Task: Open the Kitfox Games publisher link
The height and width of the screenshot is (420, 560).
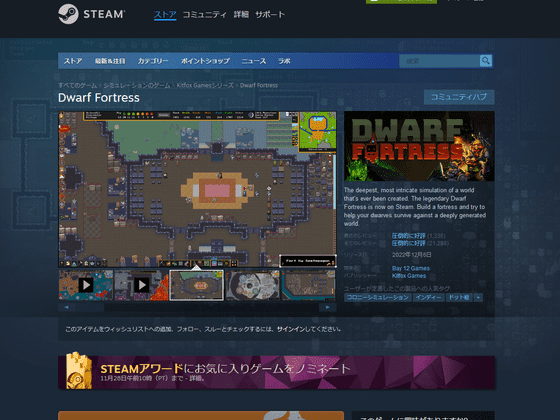Action: (409, 276)
